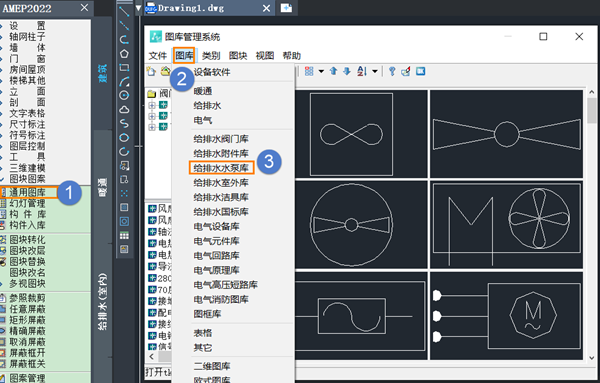Open the 文件 menu
600x383 pixels.
(158, 56)
